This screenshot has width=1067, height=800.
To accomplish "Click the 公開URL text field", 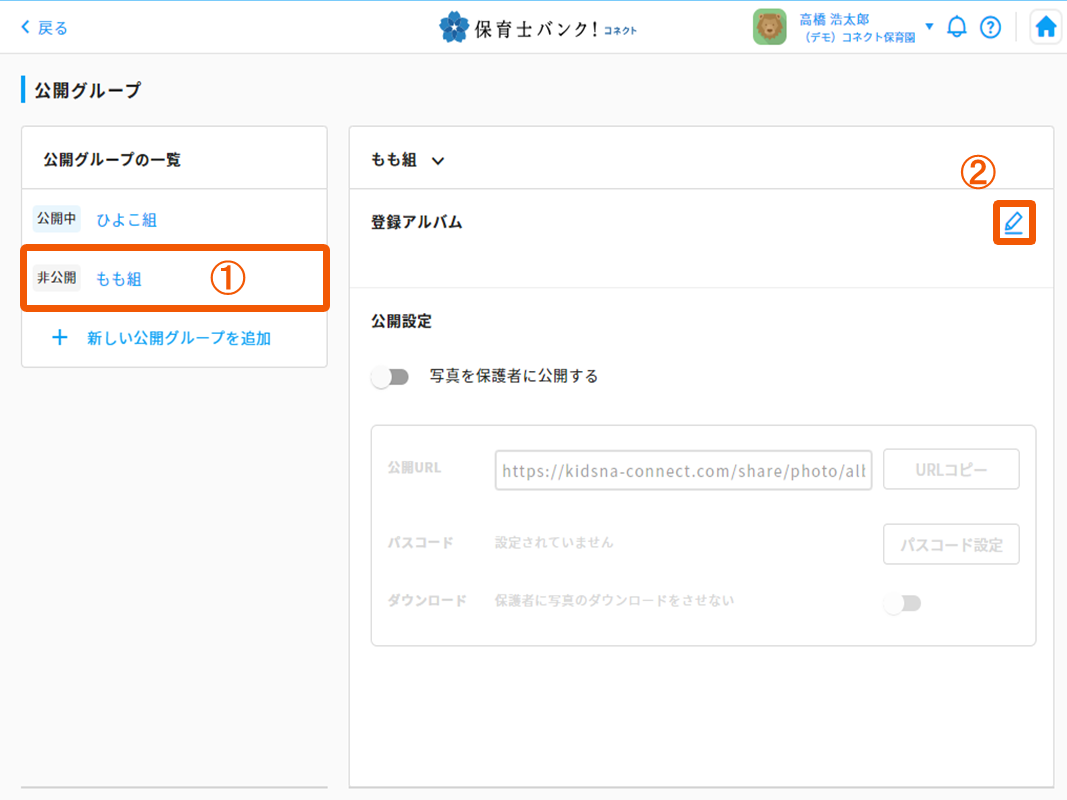I will tap(683, 471).
